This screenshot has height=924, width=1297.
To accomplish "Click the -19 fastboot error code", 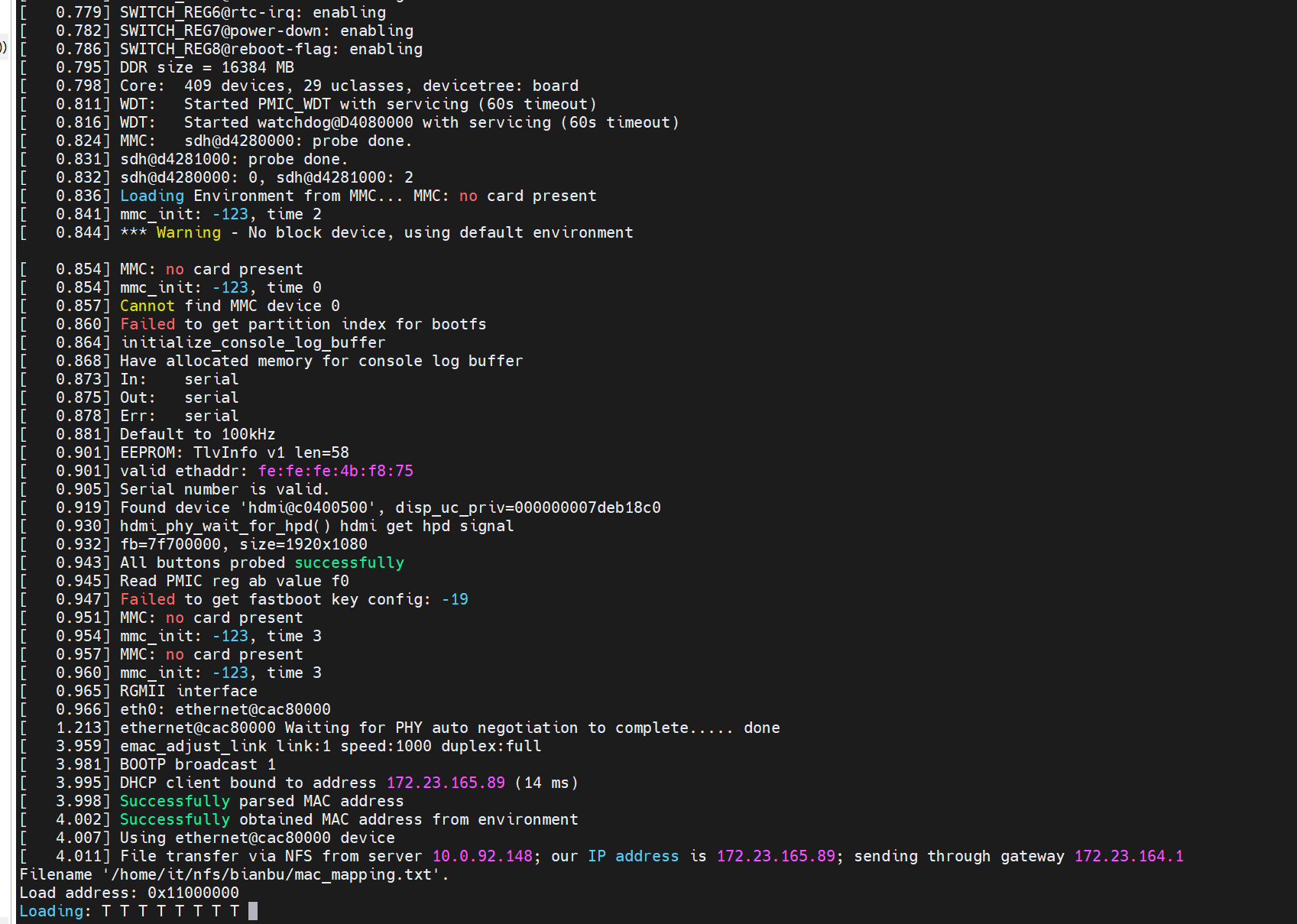I will [455, 599].
